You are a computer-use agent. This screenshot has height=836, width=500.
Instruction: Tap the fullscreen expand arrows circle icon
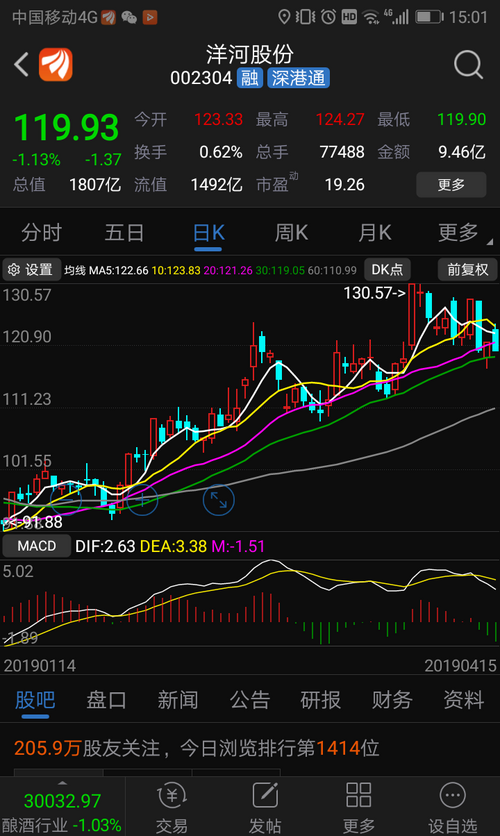click(219, 500)
